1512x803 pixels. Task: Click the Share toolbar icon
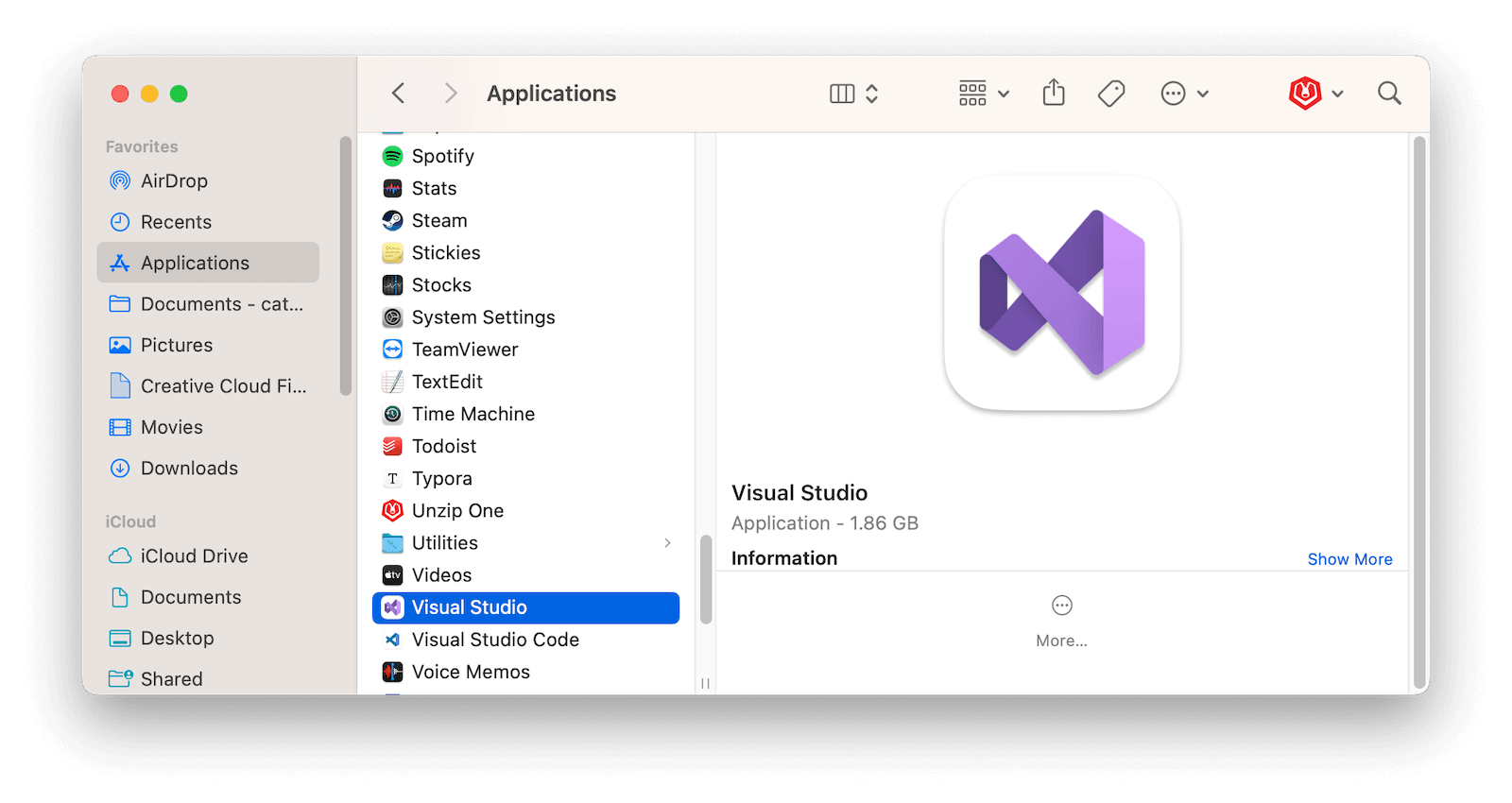(x=1054, y=93)
